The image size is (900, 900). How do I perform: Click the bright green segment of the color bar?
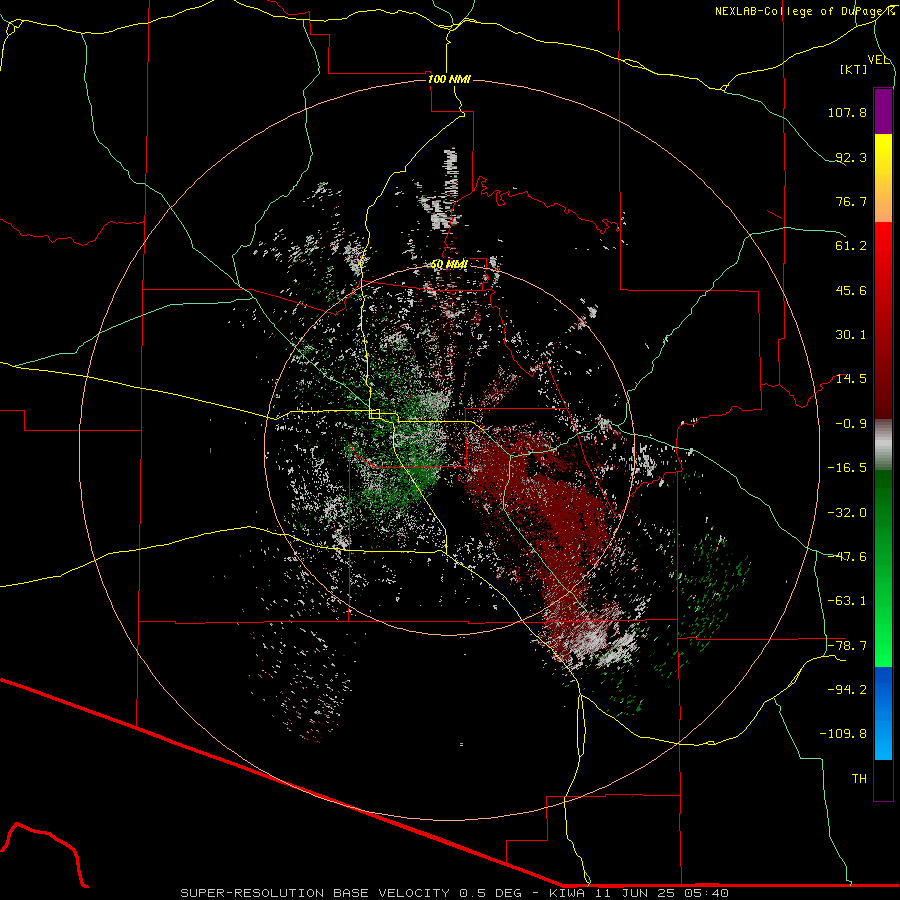(883, 631)
